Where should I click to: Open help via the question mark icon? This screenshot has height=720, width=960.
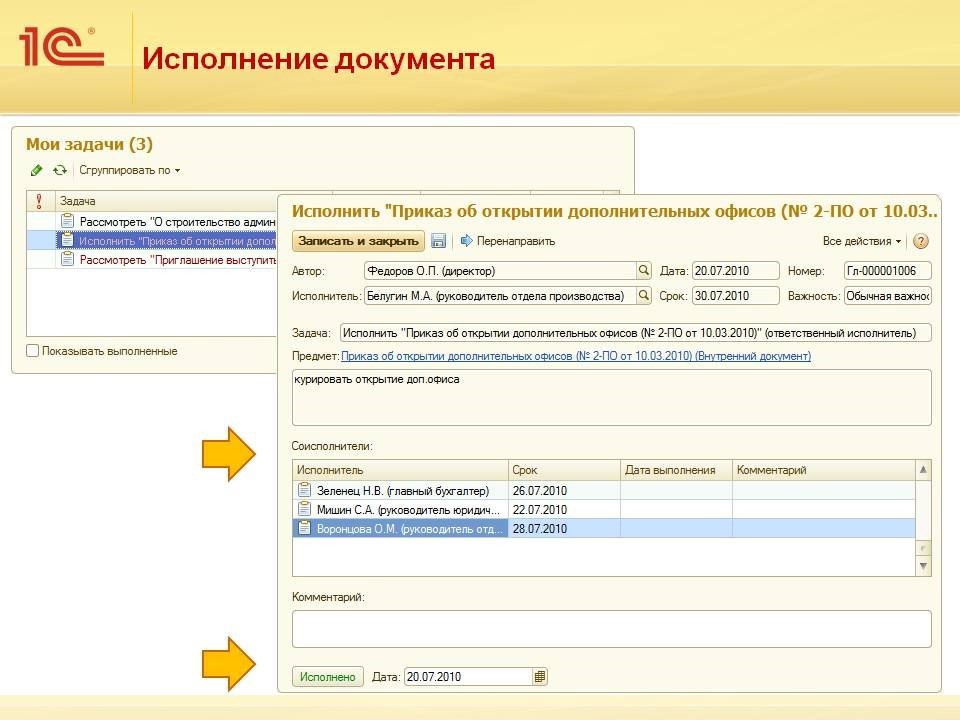tap(919, 243)
